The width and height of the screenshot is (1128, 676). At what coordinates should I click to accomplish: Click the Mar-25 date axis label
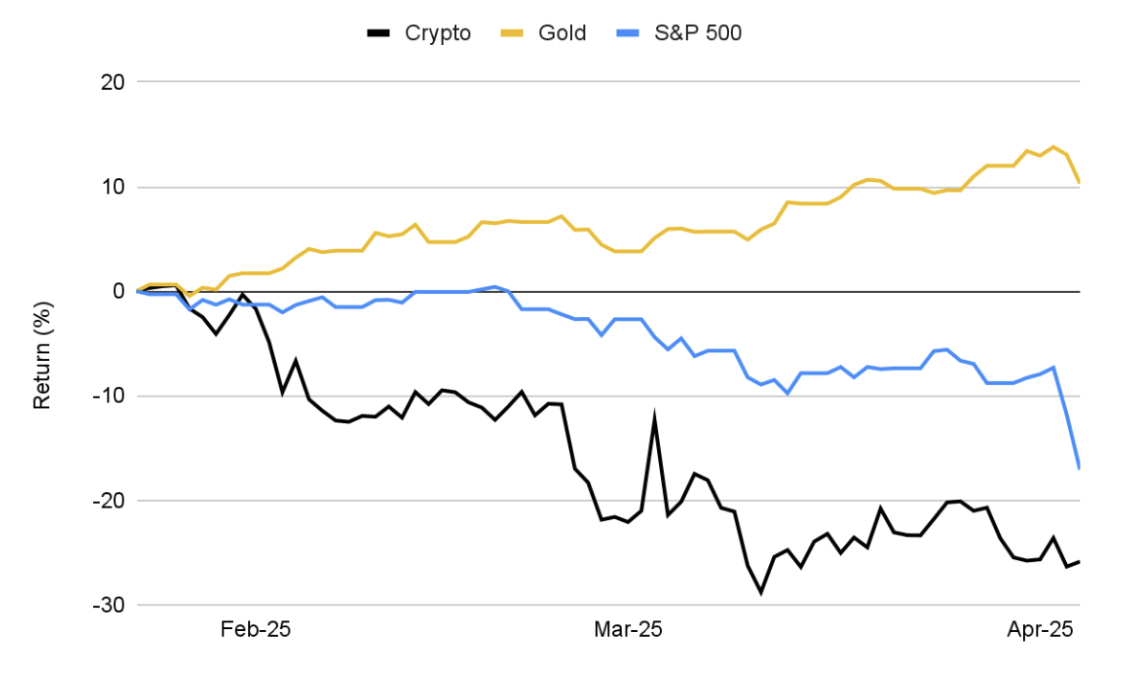click(628, 629)
